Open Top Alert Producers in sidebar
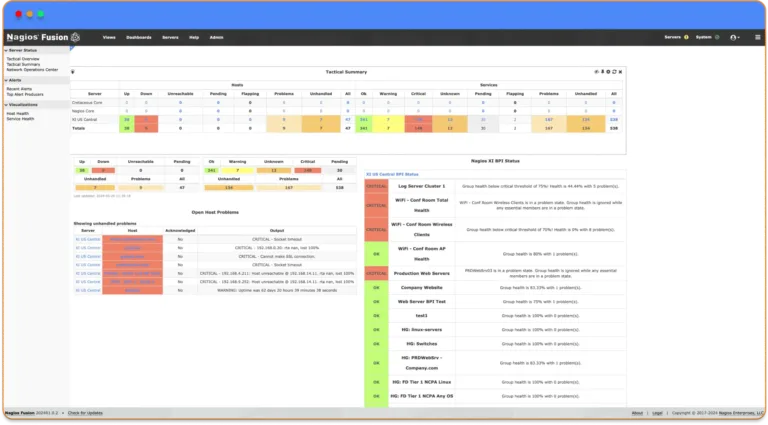Screen dimensions: 768x425 coord(25,93)
